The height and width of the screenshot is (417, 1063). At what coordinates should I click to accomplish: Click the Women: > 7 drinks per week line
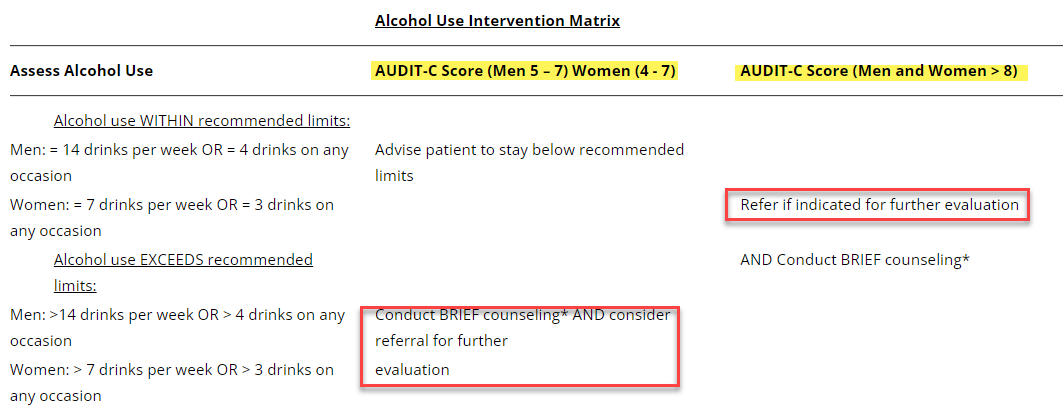coord(172,370)
